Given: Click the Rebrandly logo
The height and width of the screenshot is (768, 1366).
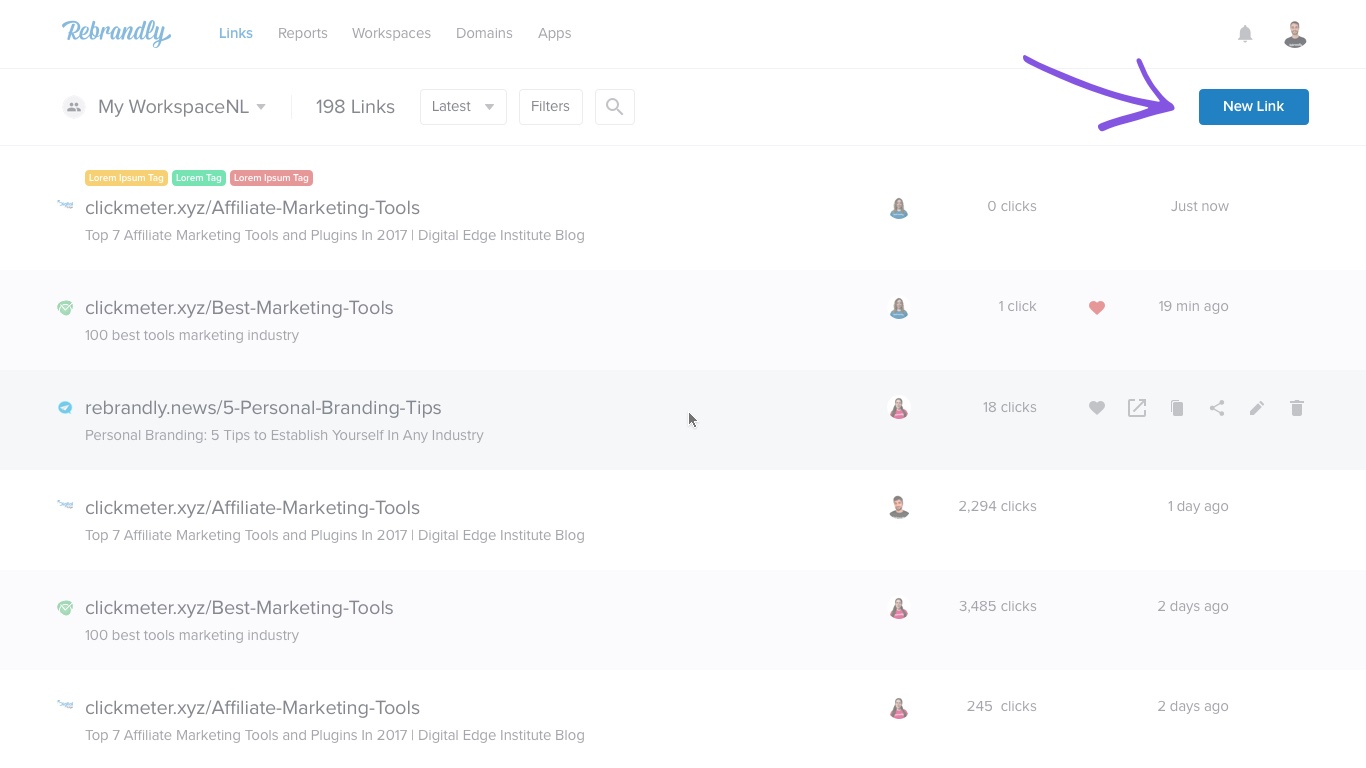Looking at the screenshot, I should [x=116, y=33].
